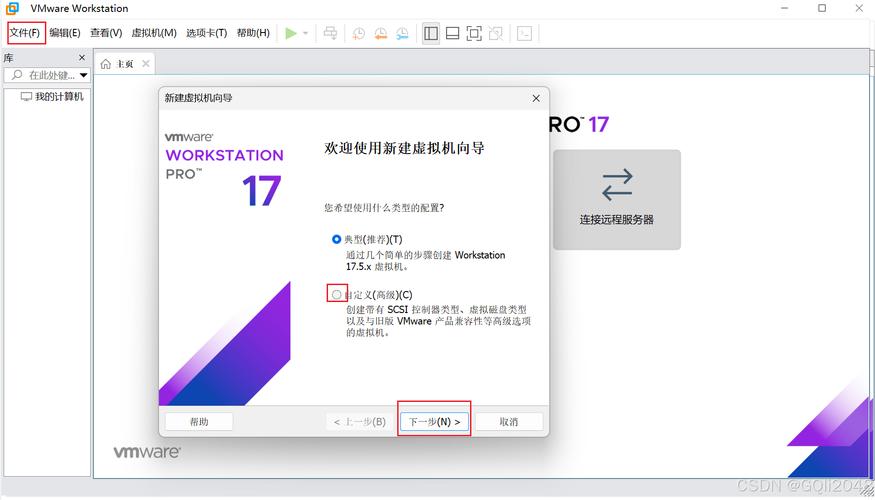Click the green Power On play icon
The width and height of the screenshot is (875, 500).
pyautogui.click(x=291, y=33)
